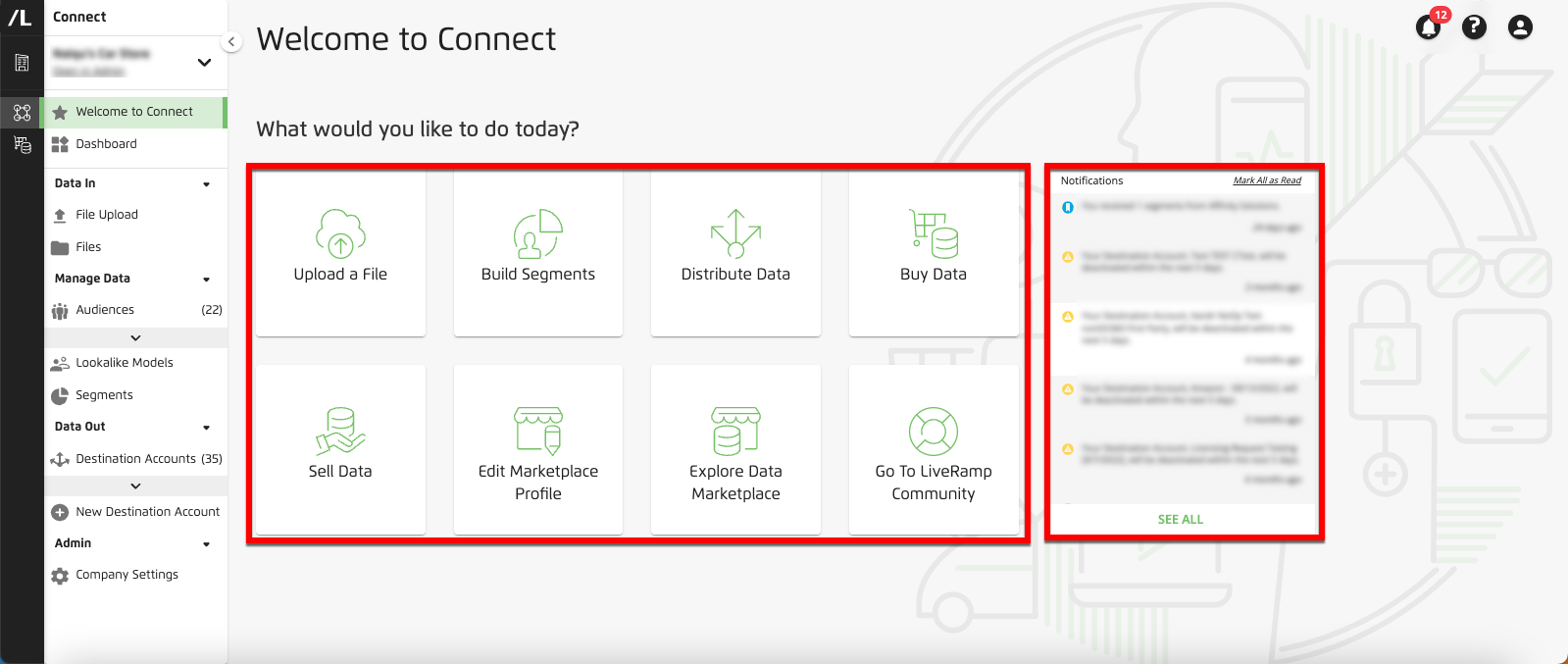Screen dimensions: 1568x664
Task: Select the building icon in left rail
Action: pyautogui.click(x=22, y=63)
